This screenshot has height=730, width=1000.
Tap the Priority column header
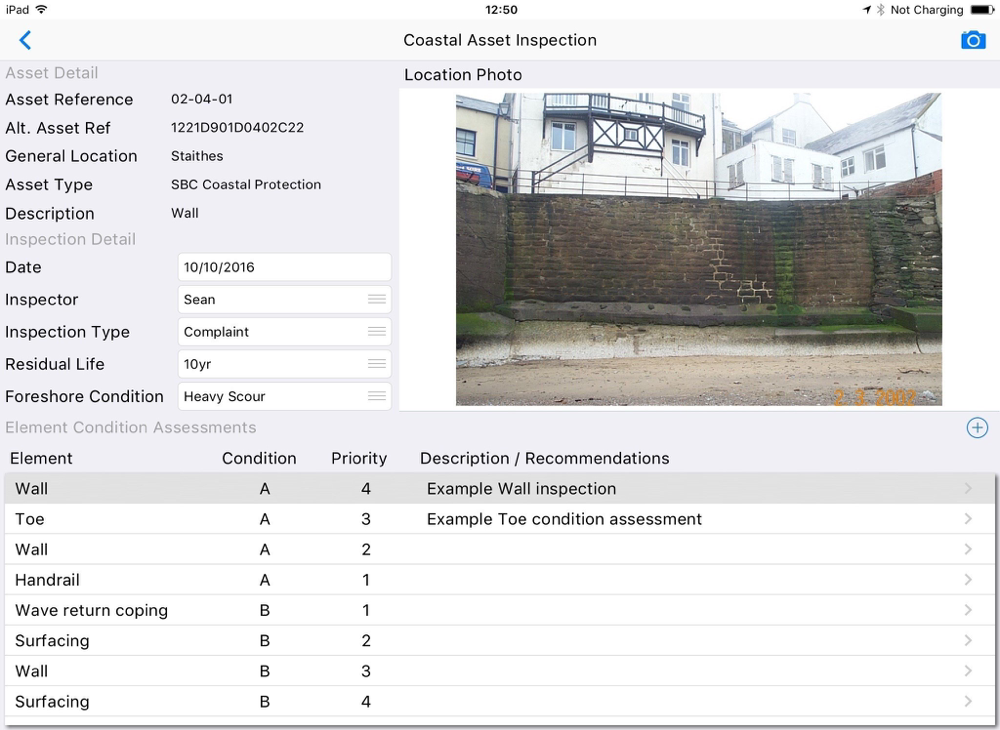tap(359, 458)
